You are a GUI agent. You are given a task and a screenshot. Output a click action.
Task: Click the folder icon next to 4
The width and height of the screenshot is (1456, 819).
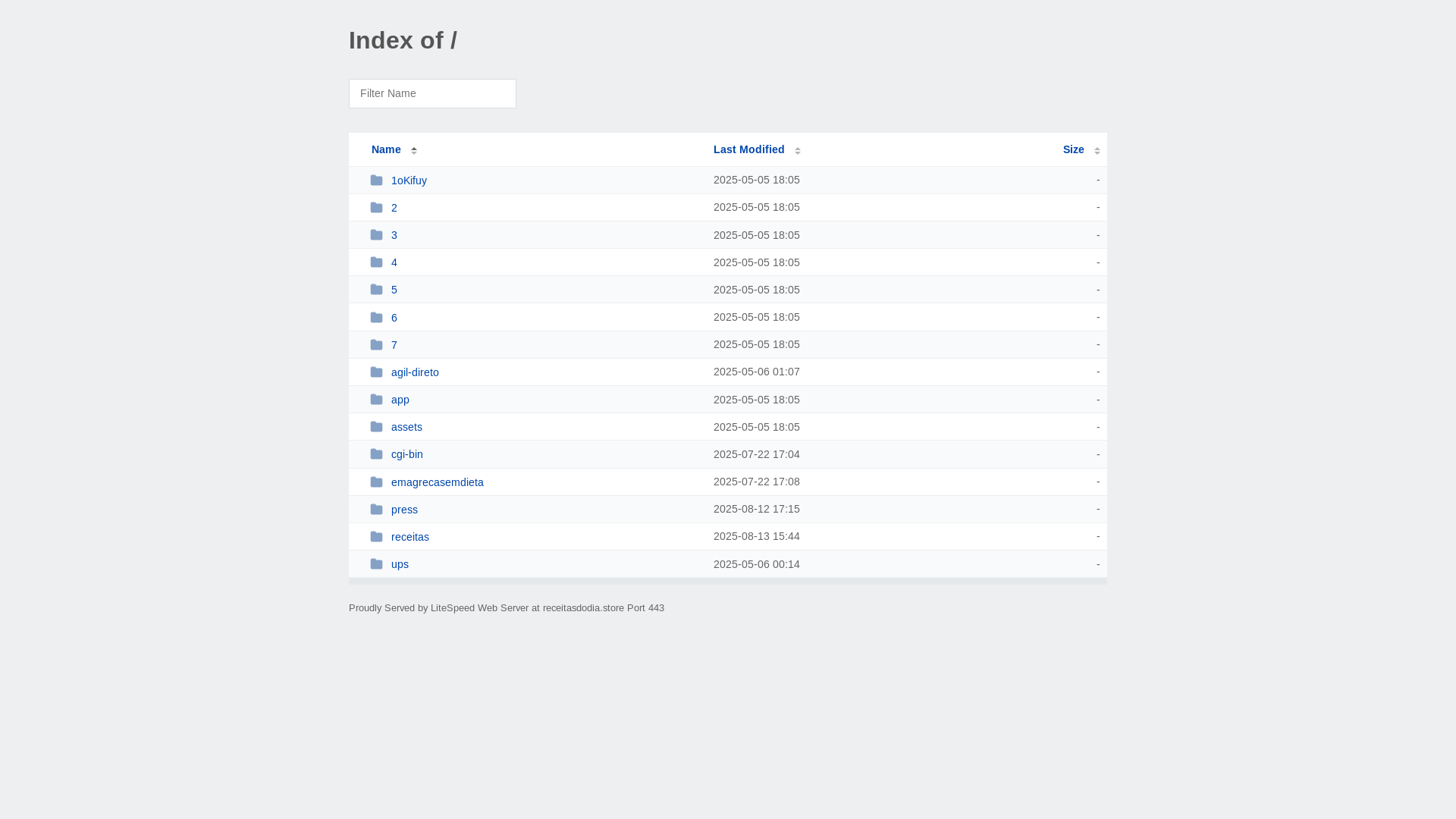(x=376, y=262)
